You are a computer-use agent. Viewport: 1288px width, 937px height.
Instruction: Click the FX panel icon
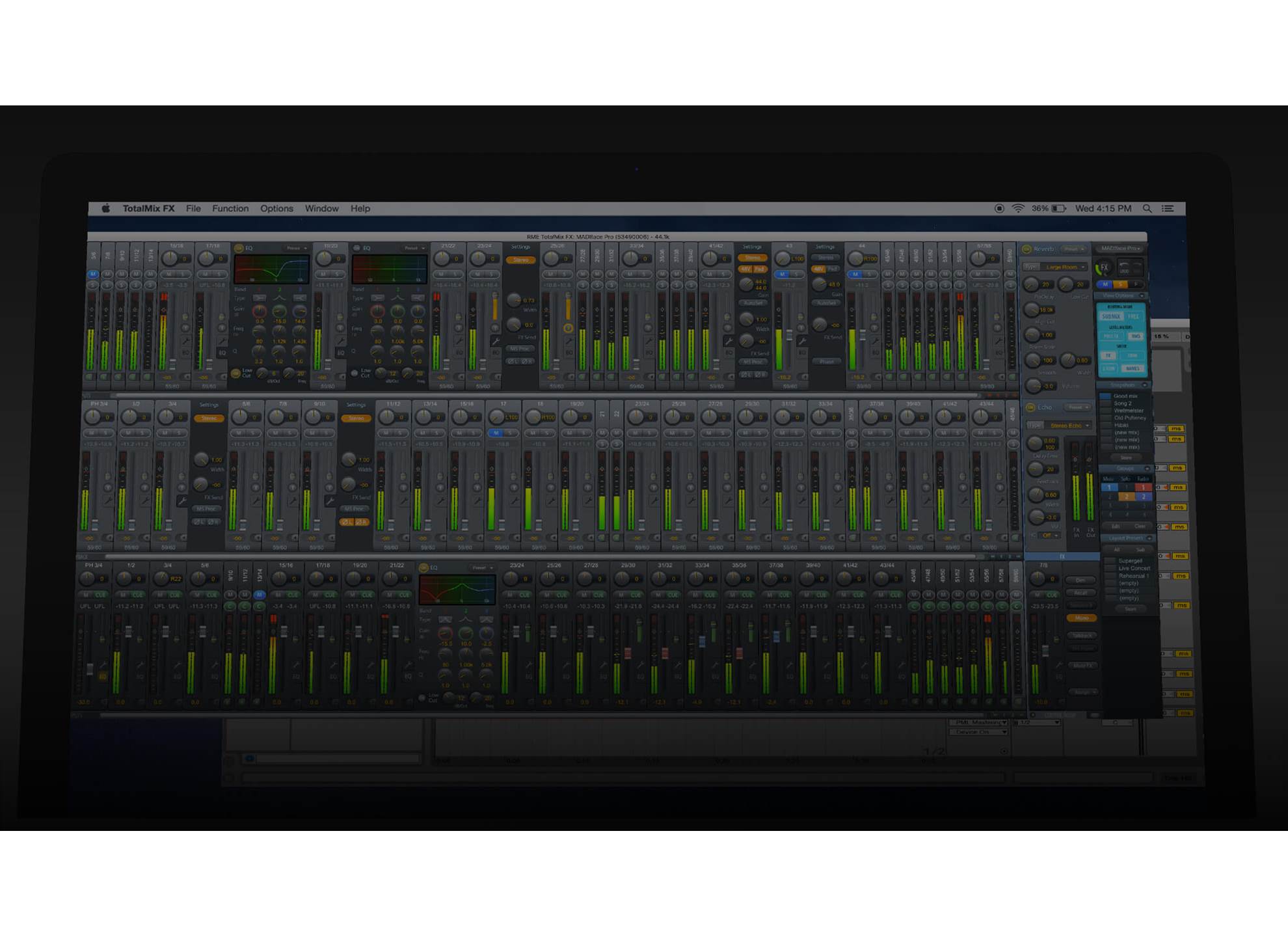click(1103, 267)
